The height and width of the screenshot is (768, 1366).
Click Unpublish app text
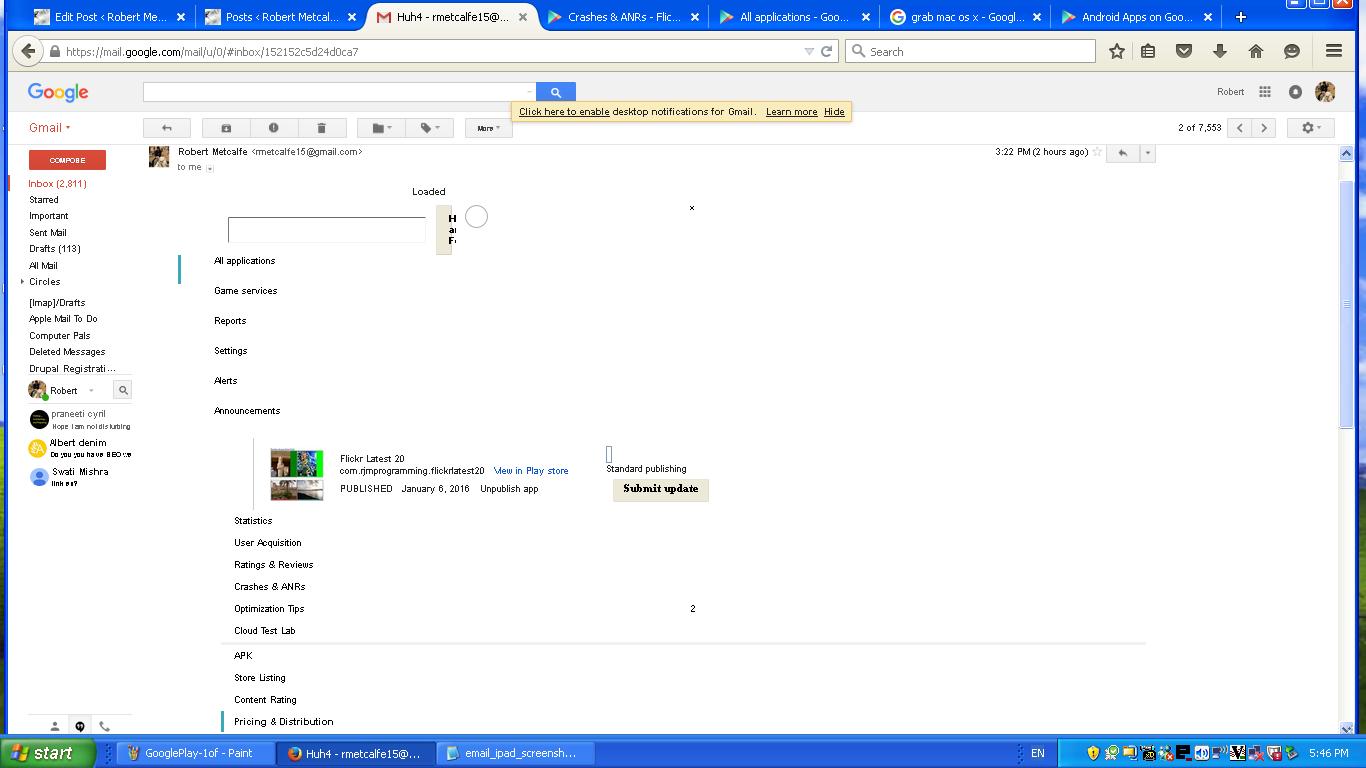click(x=509, y=489)
